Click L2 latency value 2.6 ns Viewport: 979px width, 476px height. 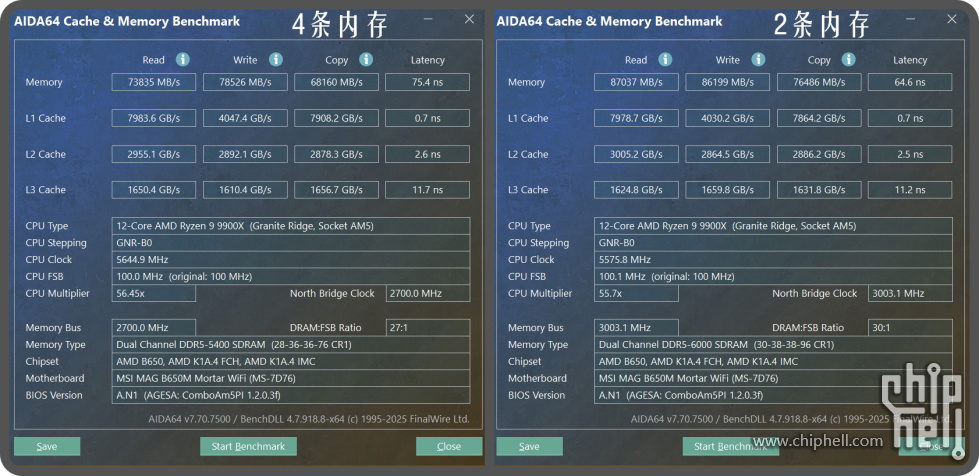tap(428, 154)
